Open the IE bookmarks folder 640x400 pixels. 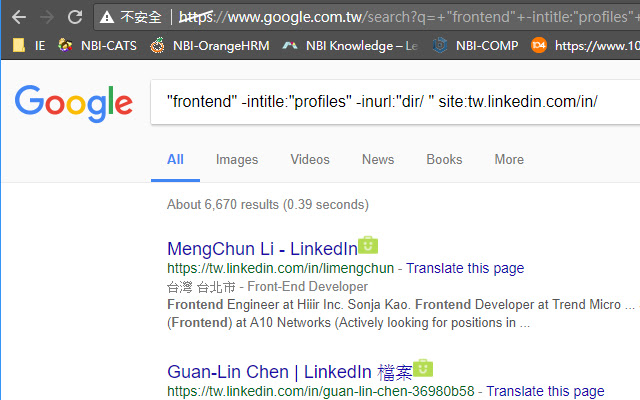[30, 45]
